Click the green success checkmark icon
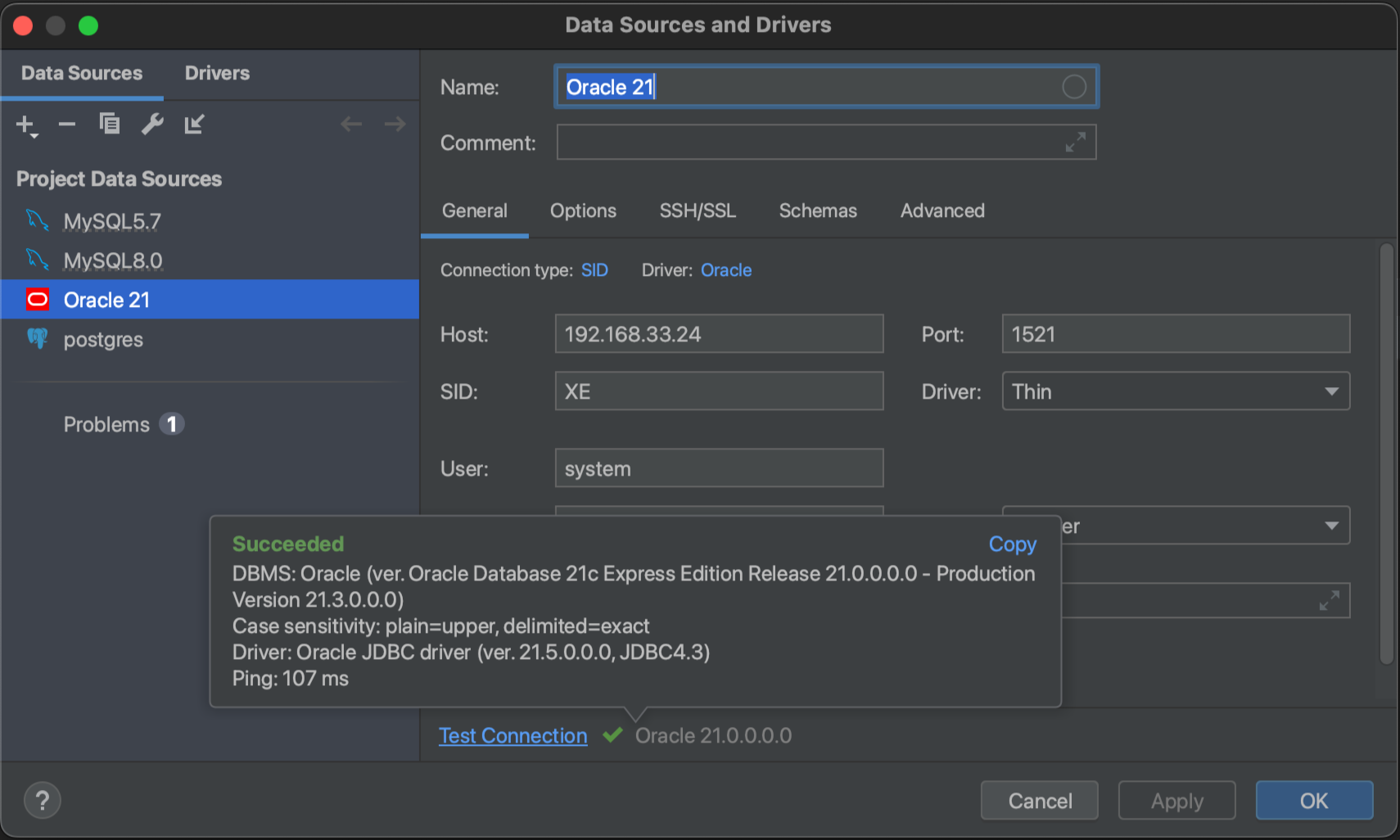This screenshot has height=840, width=1400. (612, 734)
